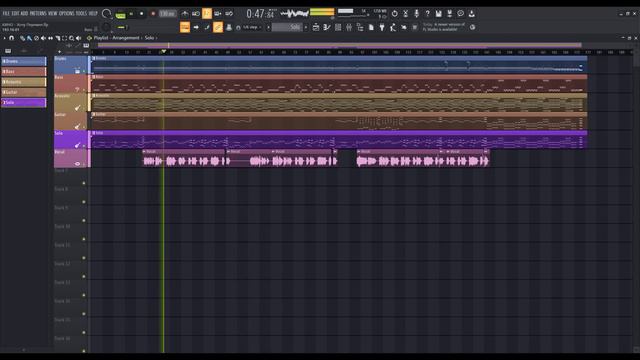Image resolution: width=640 pixels, height=360 pixels.
Task: Open the ADD menu
Action: coord(24,13)
